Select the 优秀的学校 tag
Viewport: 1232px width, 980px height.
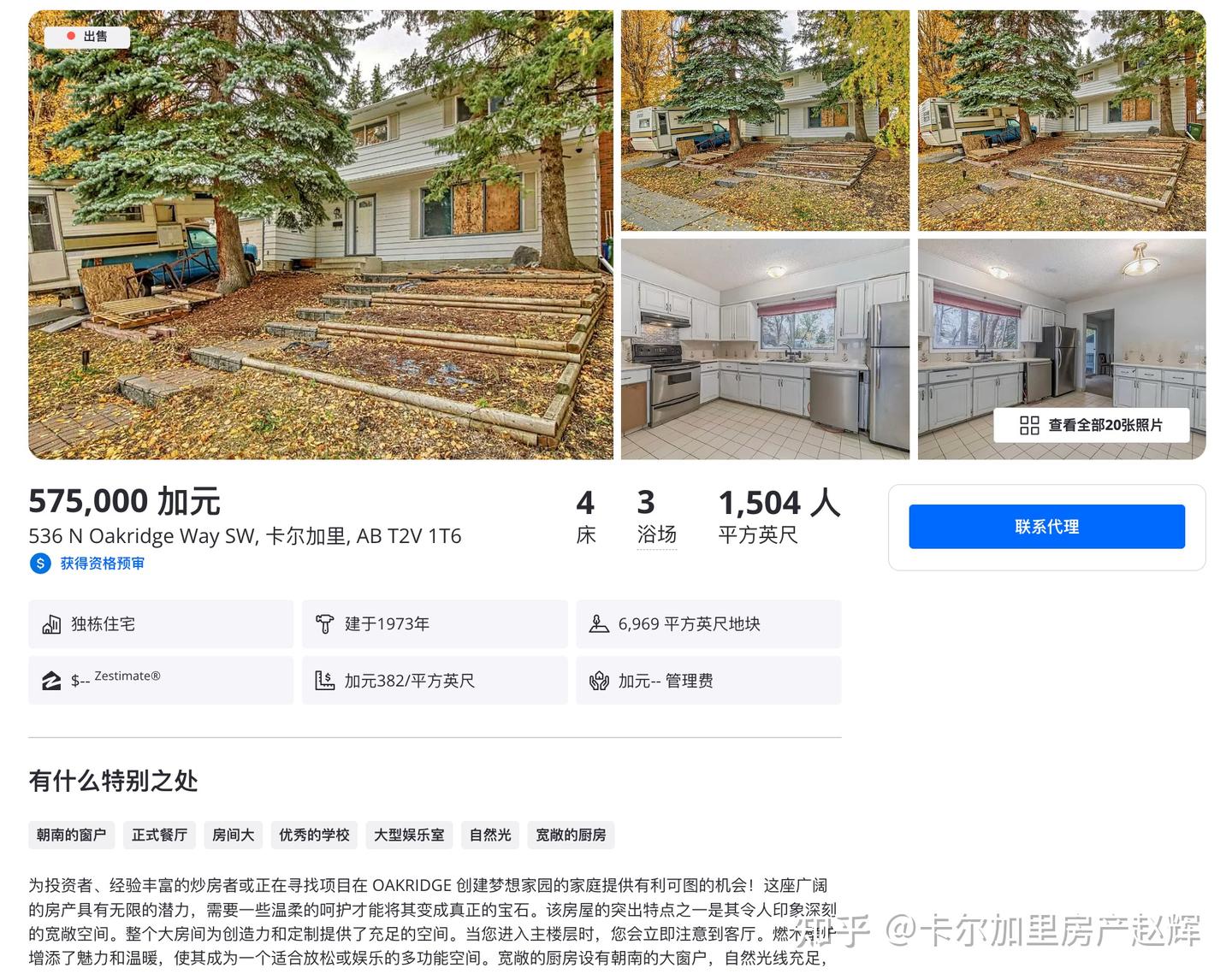click(x=314, y=835)
